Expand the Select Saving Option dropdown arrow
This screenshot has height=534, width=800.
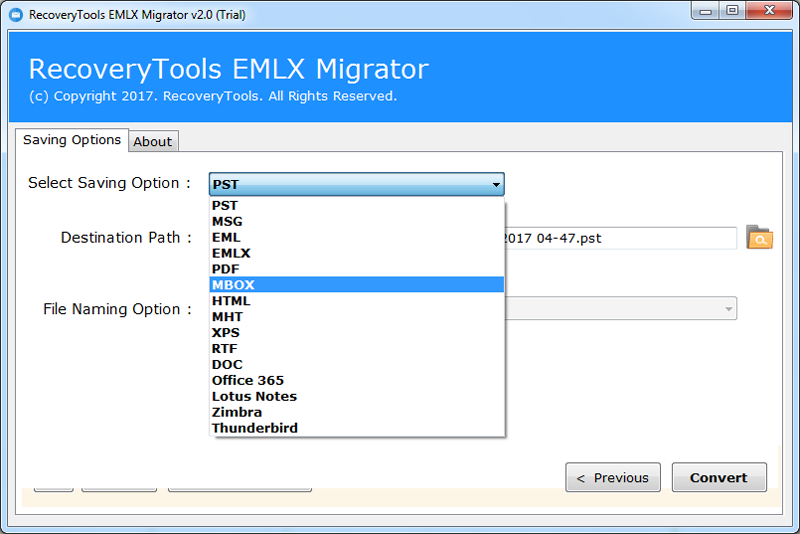(x=495, y=185)
